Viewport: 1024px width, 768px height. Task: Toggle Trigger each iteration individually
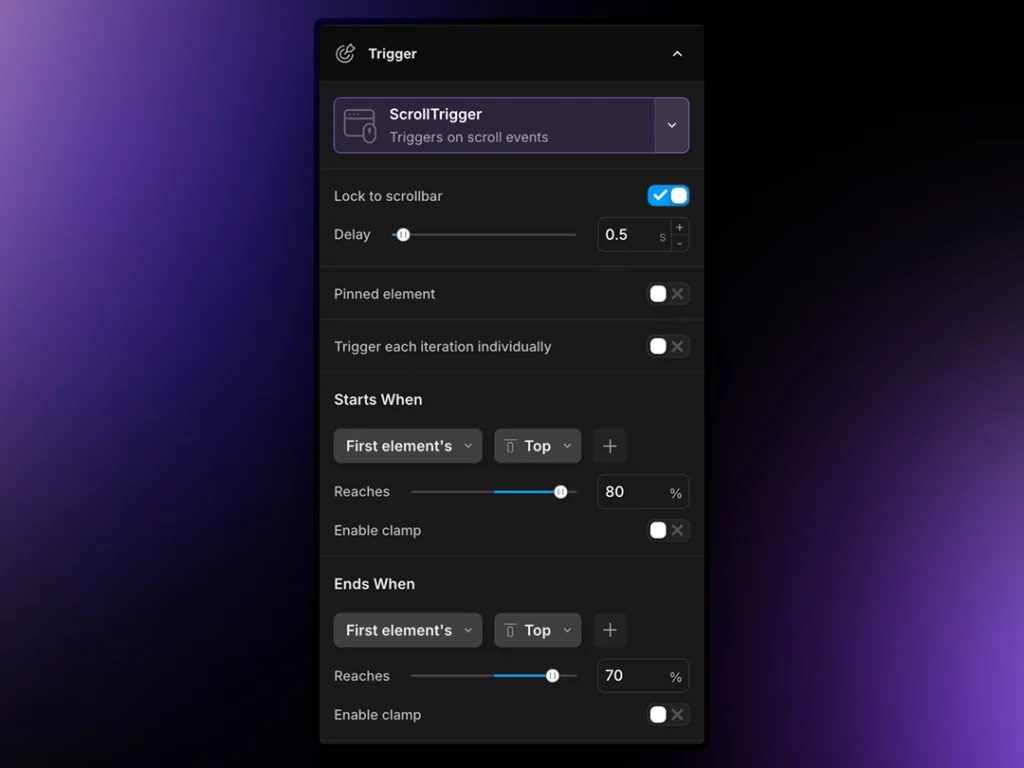tap(668, 347)
